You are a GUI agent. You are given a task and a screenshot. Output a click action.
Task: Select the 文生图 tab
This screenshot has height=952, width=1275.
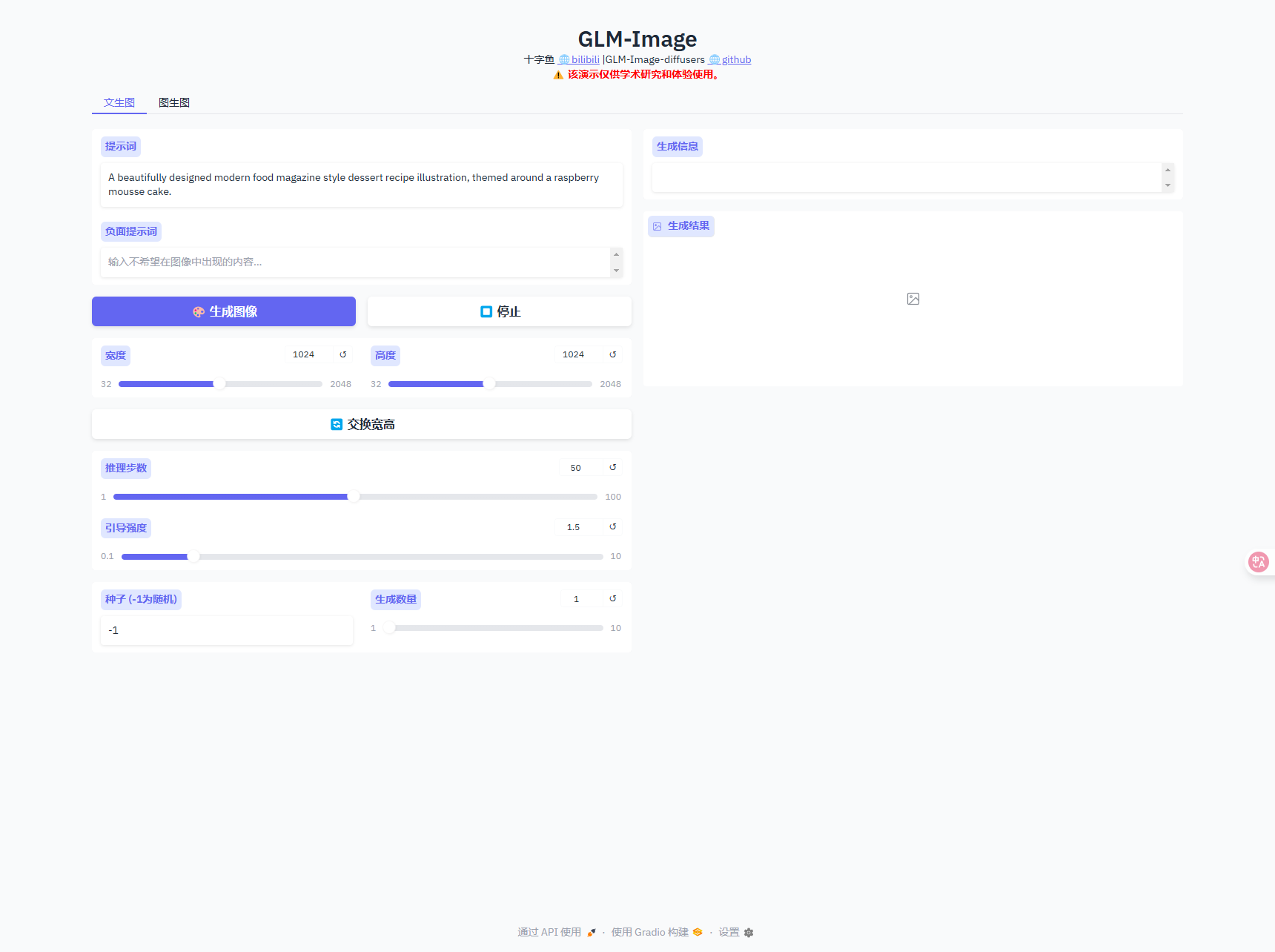coord(119,102)
